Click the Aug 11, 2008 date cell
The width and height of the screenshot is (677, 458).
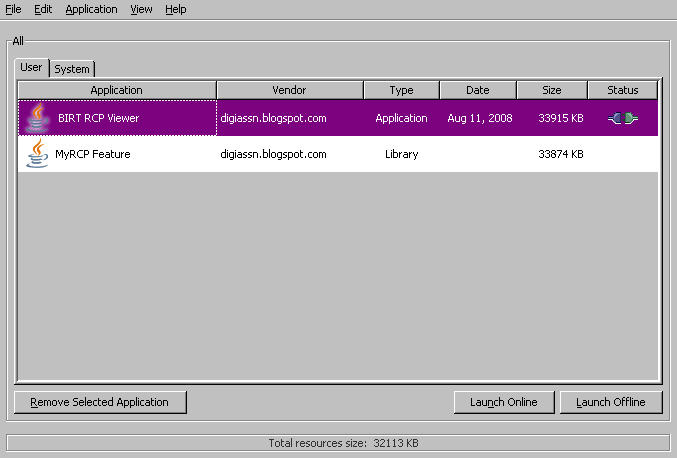(480, 118)
